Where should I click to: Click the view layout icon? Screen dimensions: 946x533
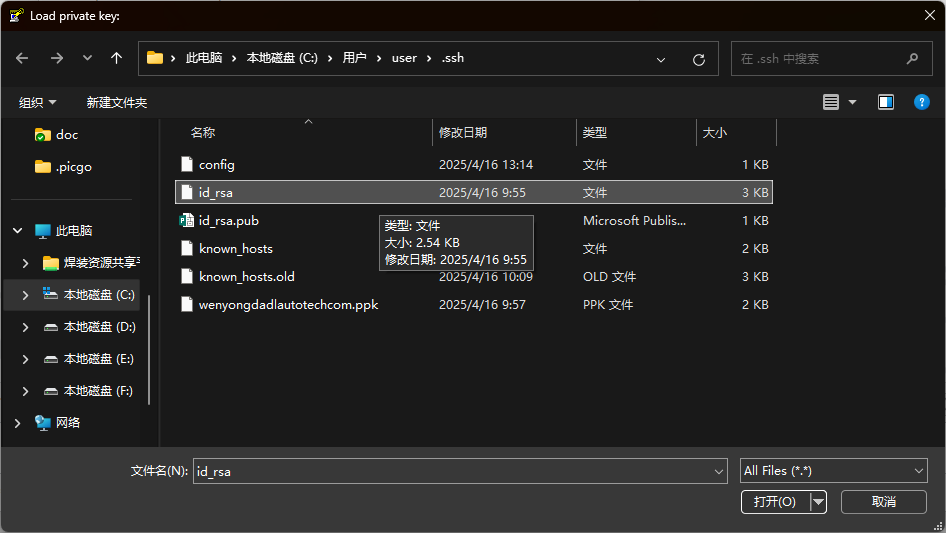831,102
